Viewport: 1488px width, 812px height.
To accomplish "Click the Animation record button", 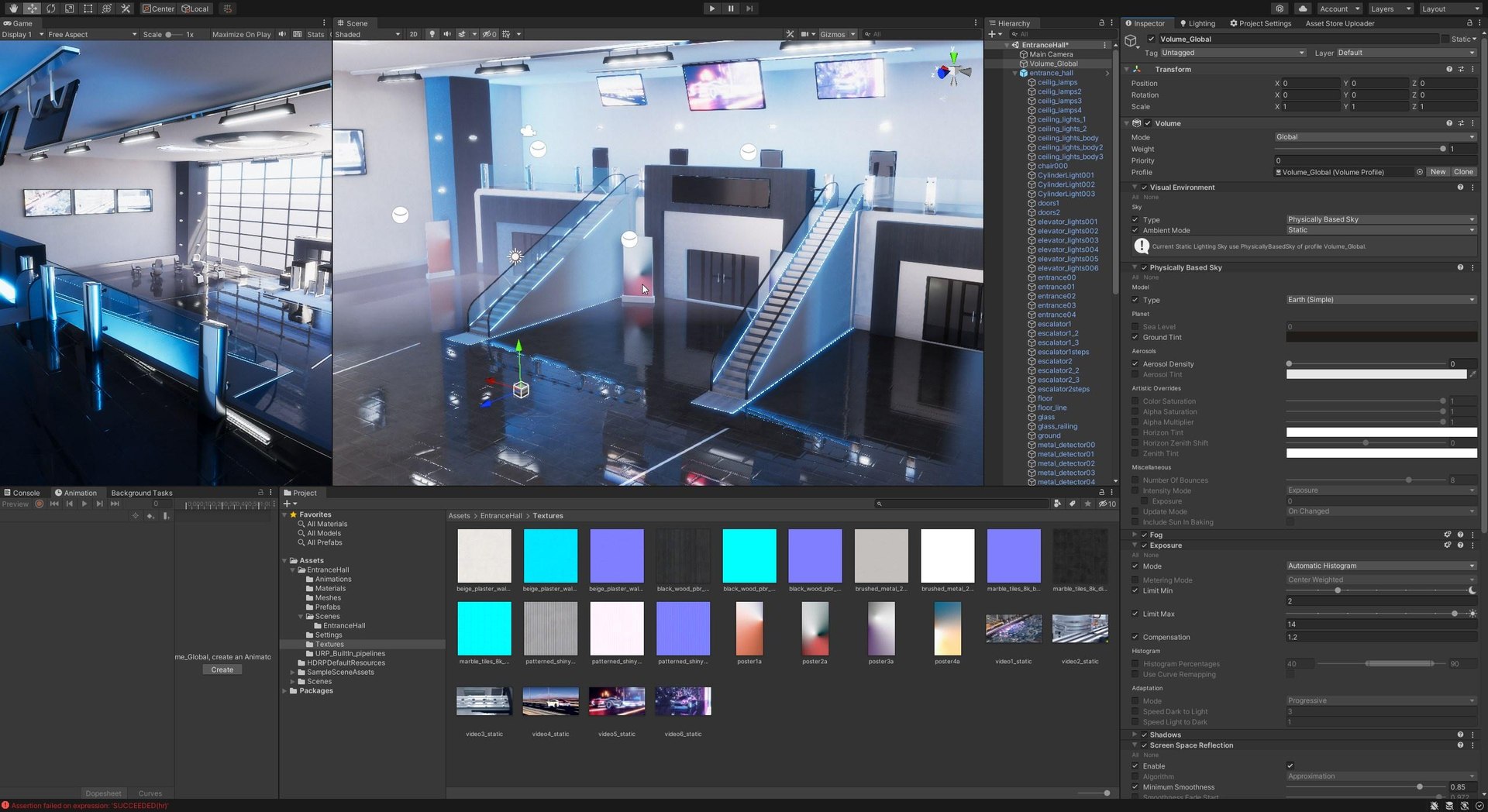I will point(40,504).
